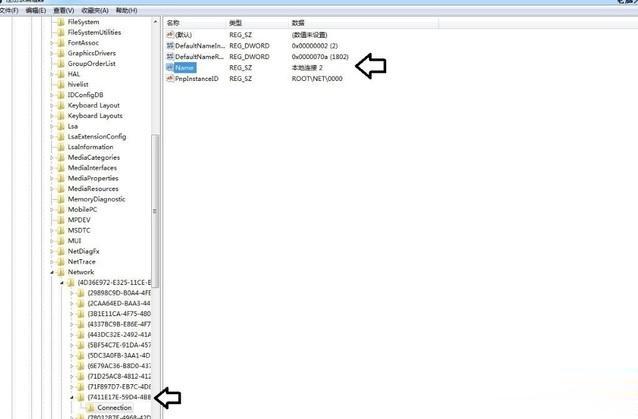Viewport: 638px width, 419px height.
Task: Click the (数值未设置) data cell
Action: coord(310,35)
